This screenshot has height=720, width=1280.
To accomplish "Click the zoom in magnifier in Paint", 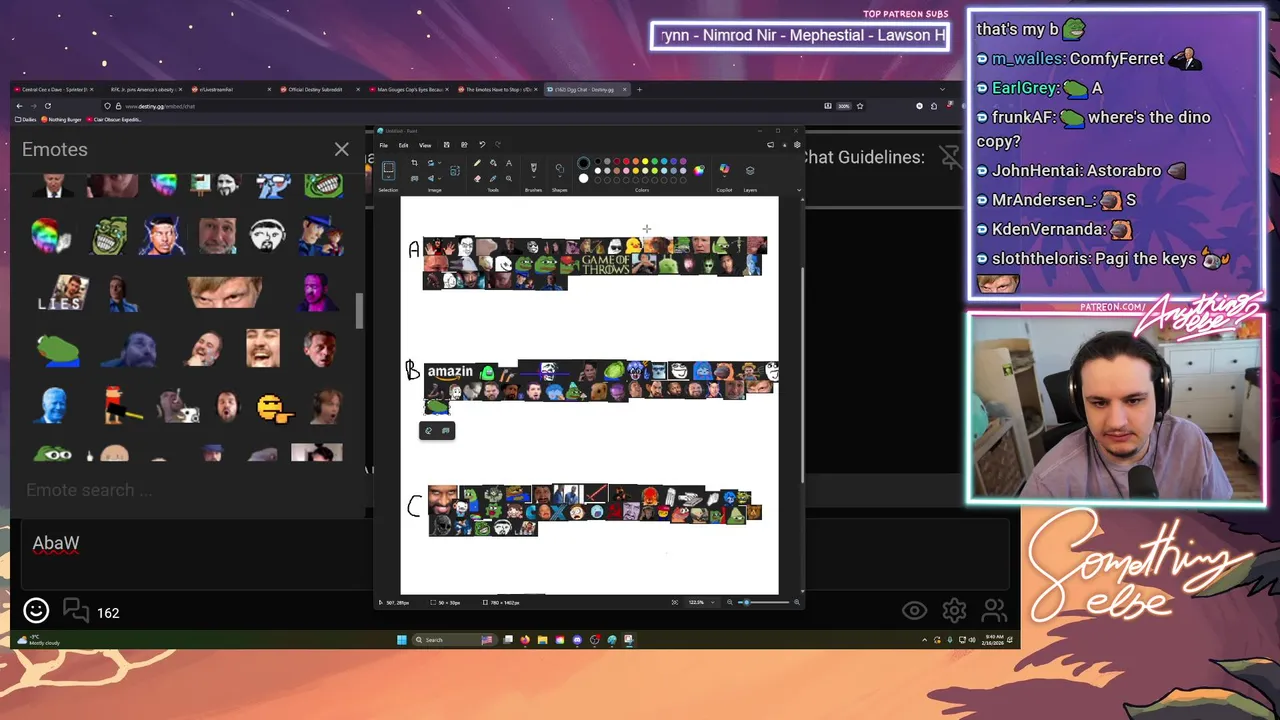I will (x=797, y=602).
